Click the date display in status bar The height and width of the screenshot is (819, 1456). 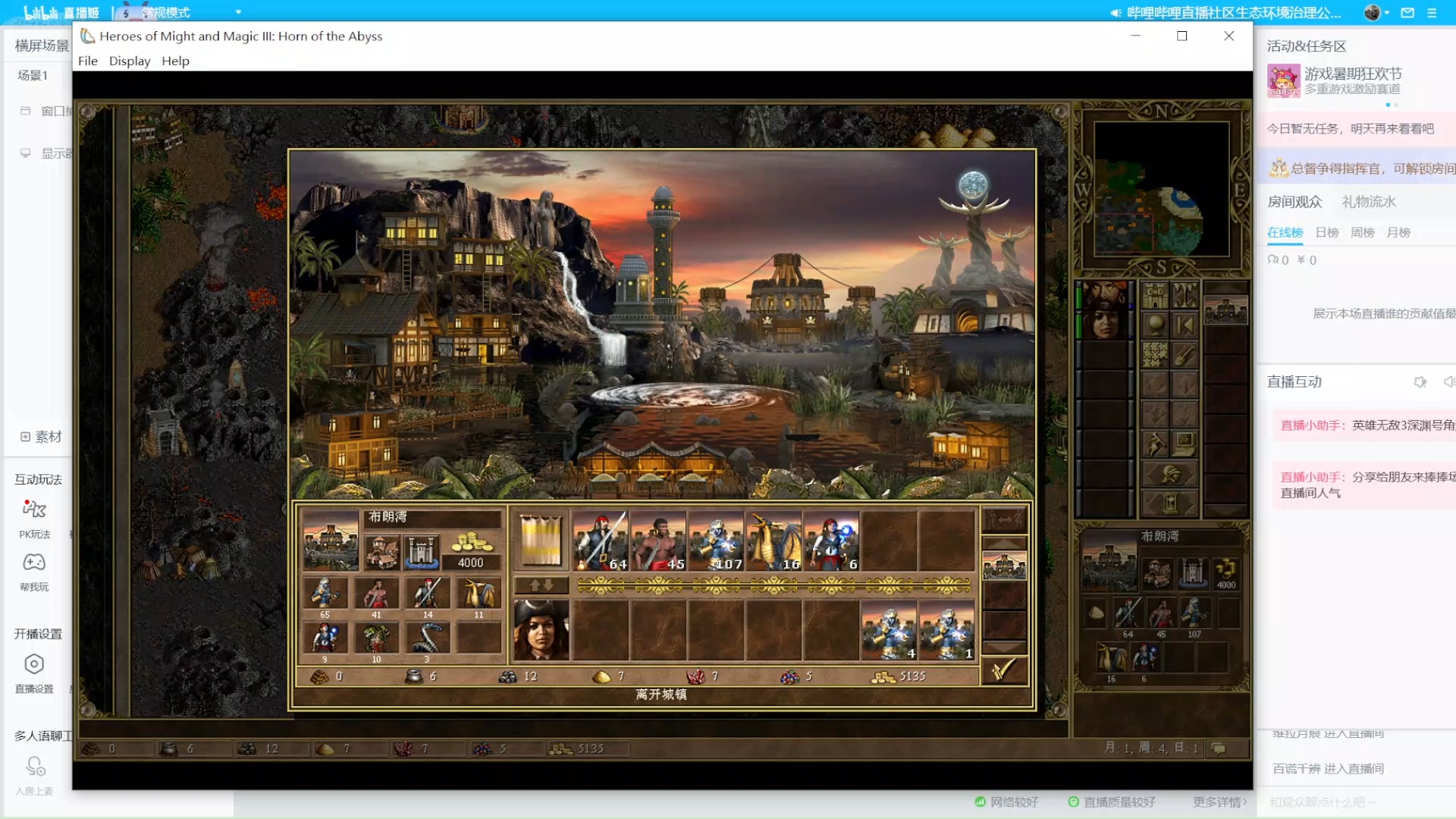click(1151, 748)
